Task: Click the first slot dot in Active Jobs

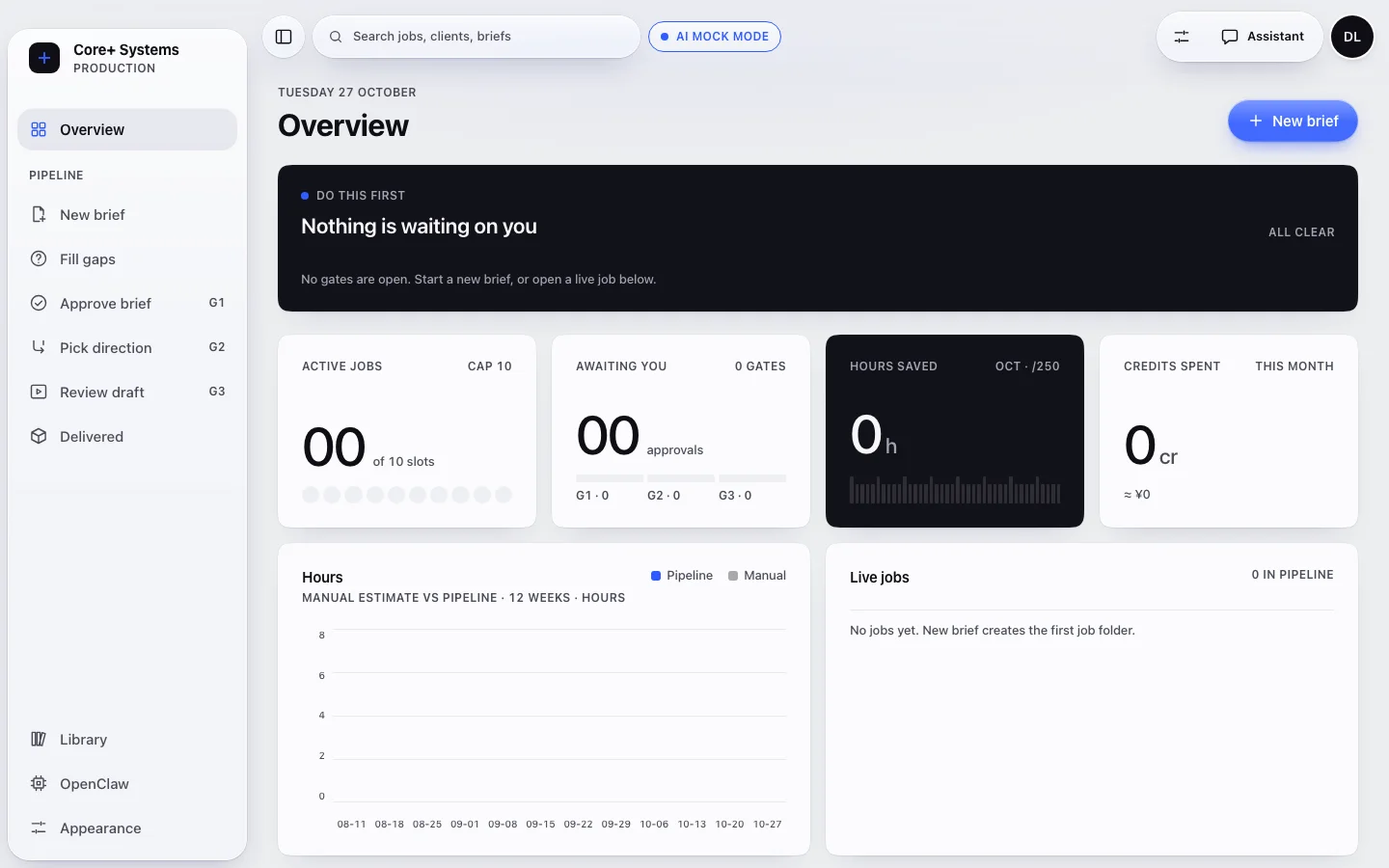Action: click(x=311, y=495)
